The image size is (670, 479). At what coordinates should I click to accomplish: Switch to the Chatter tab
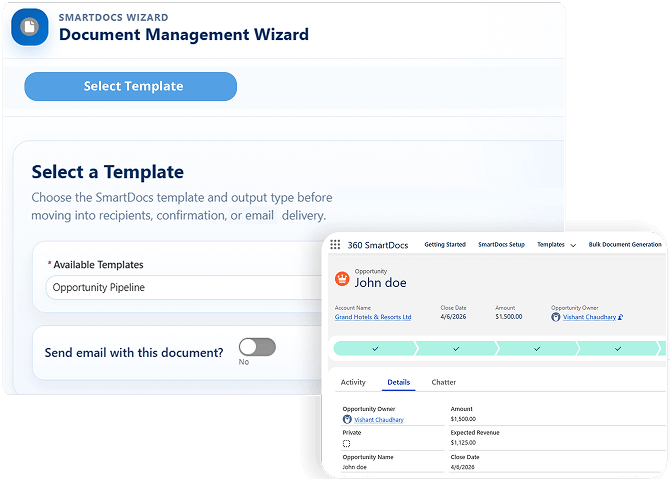coord(444,382)
